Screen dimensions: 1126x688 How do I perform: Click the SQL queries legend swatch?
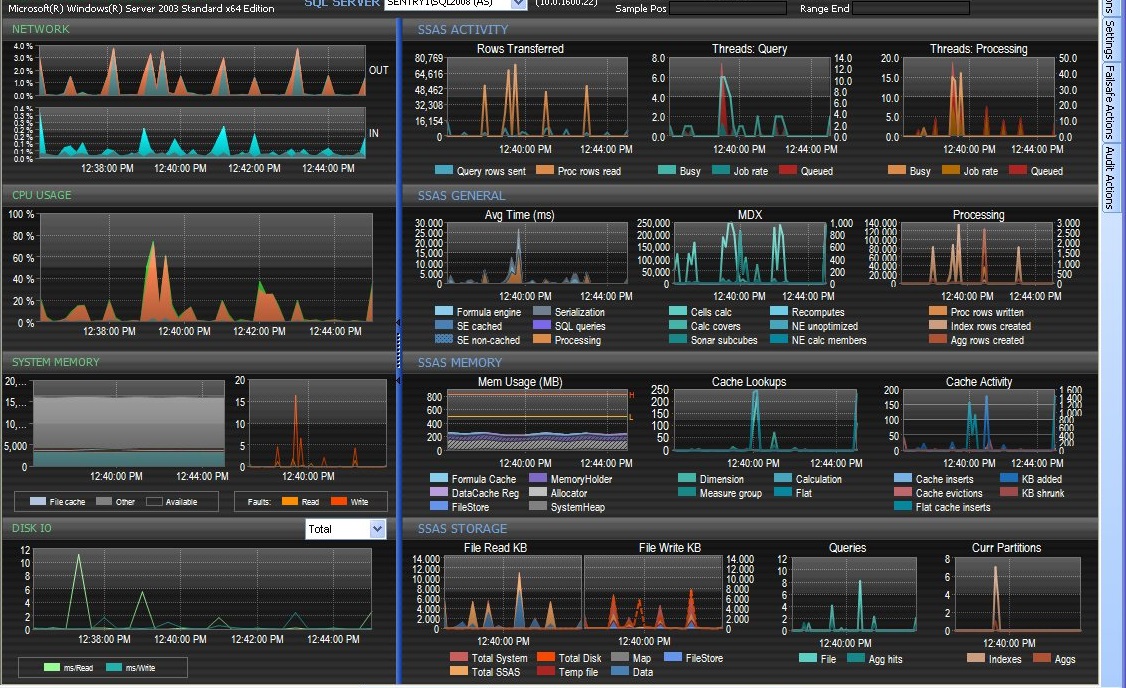pyautogui.click(x=542, y=325)
